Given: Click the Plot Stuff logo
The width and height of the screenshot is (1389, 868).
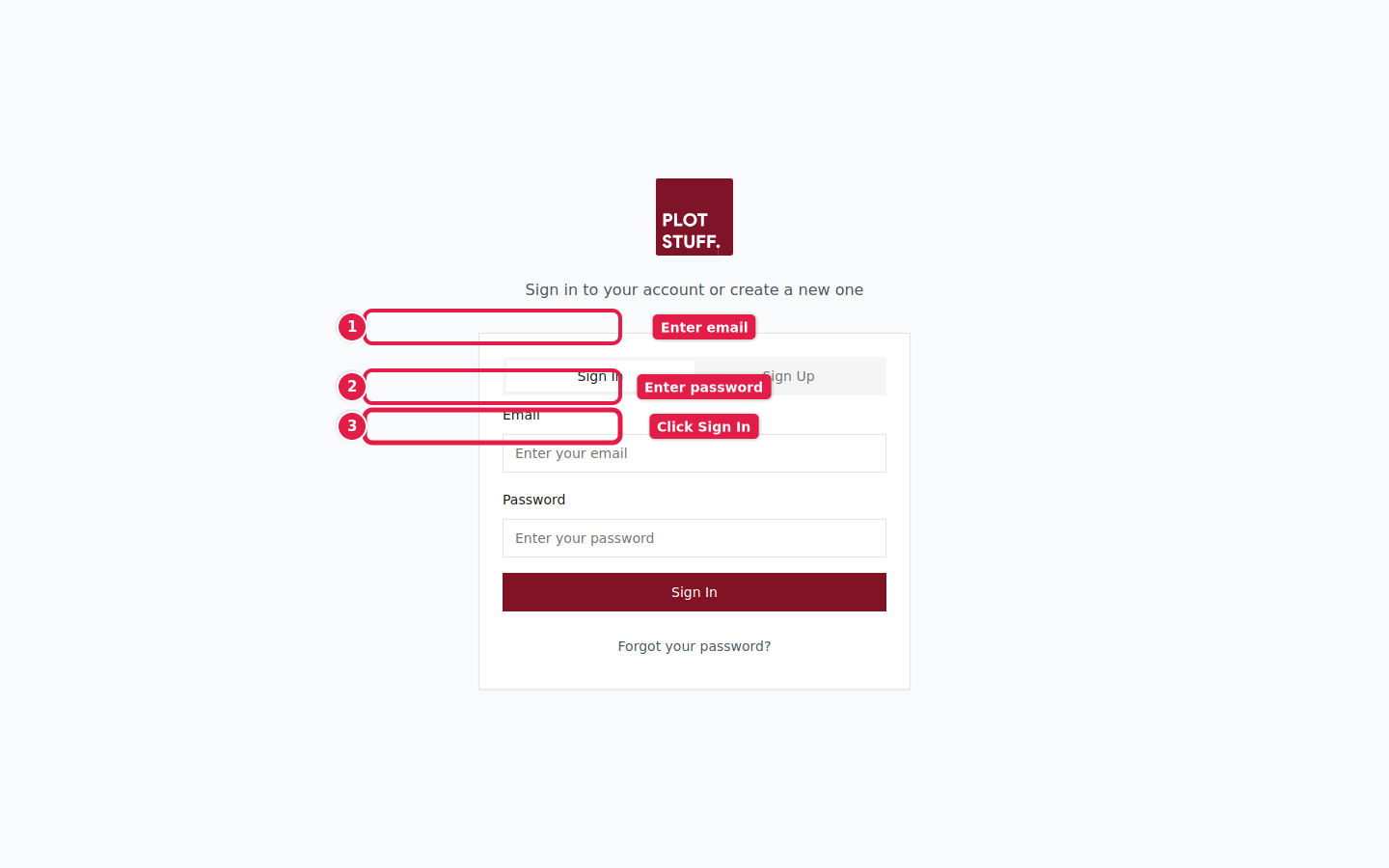Looking at the screenshot, I should pyautogui.click(x=694, y=217).
